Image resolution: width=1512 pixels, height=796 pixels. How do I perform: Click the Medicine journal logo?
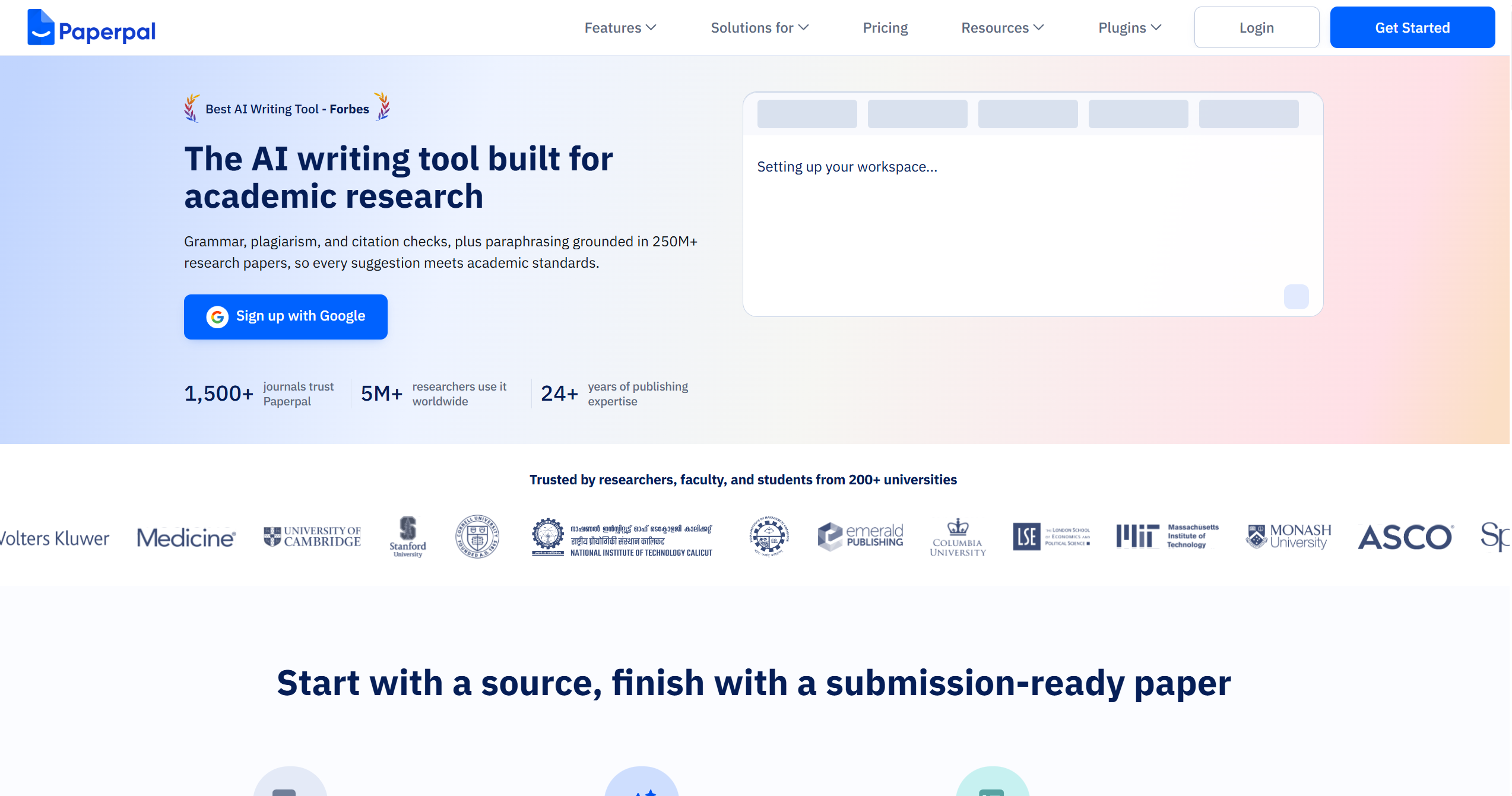pyautogui.click(x=186, y=538)
